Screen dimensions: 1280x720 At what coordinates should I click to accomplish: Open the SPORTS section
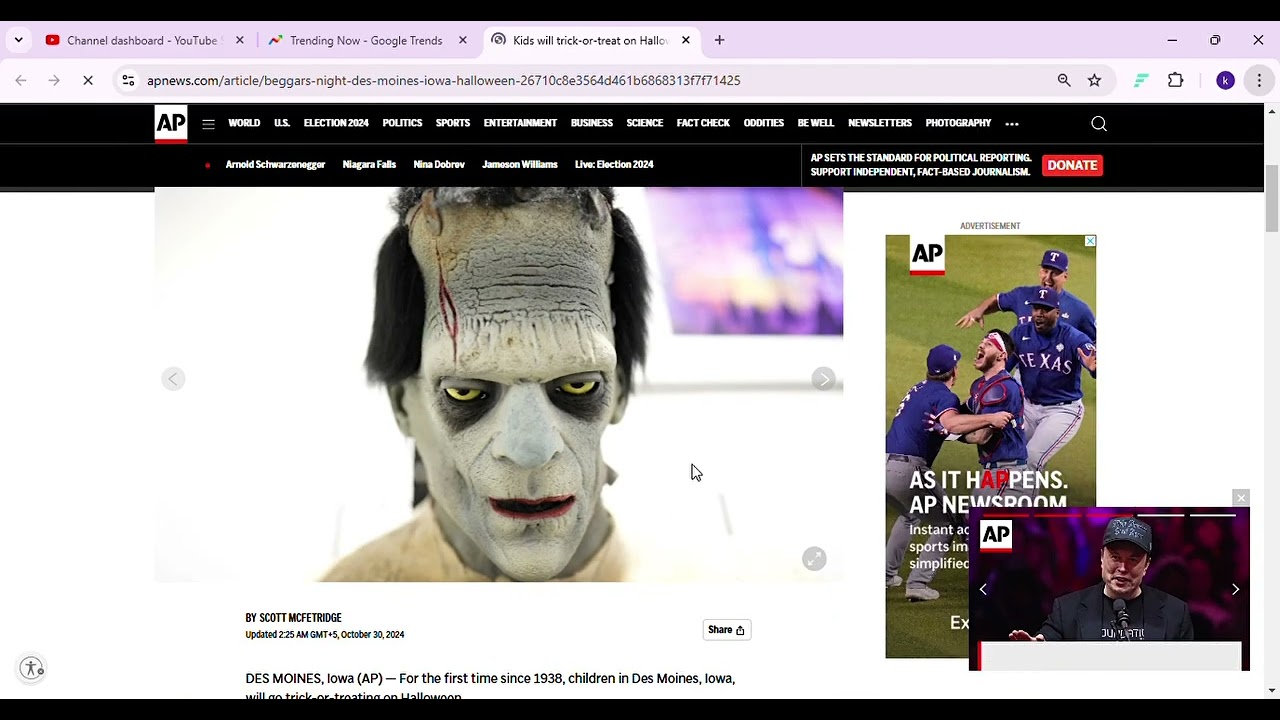click(x=453, y=123)
